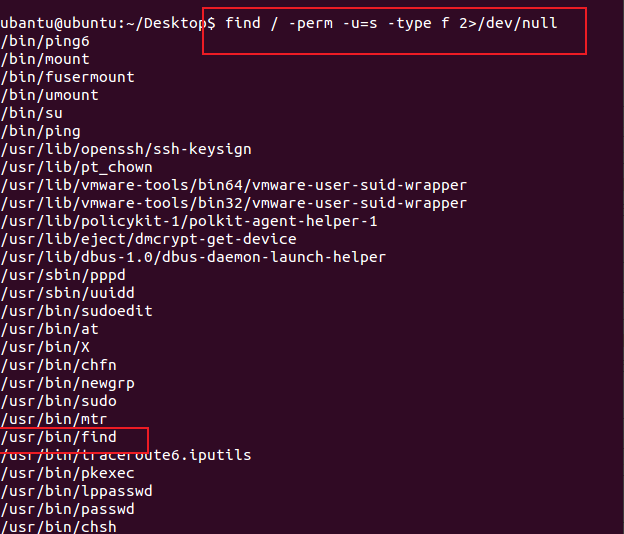Click the dmcrypt-get-device line

coord(148,239)
